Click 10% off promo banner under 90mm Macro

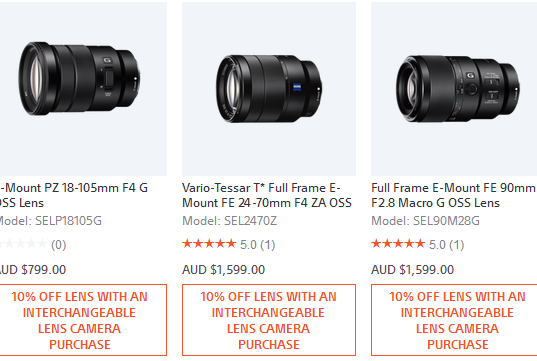pos(454,320)
